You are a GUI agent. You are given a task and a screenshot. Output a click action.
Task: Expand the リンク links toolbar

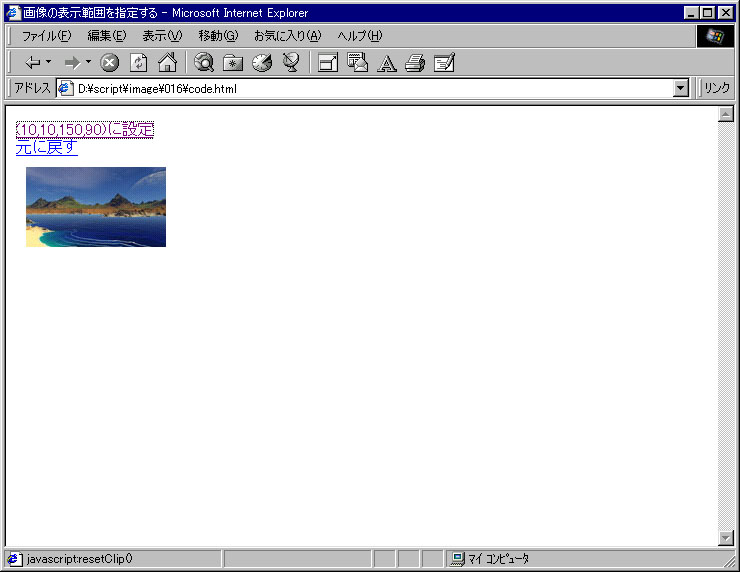click(716, 88)
